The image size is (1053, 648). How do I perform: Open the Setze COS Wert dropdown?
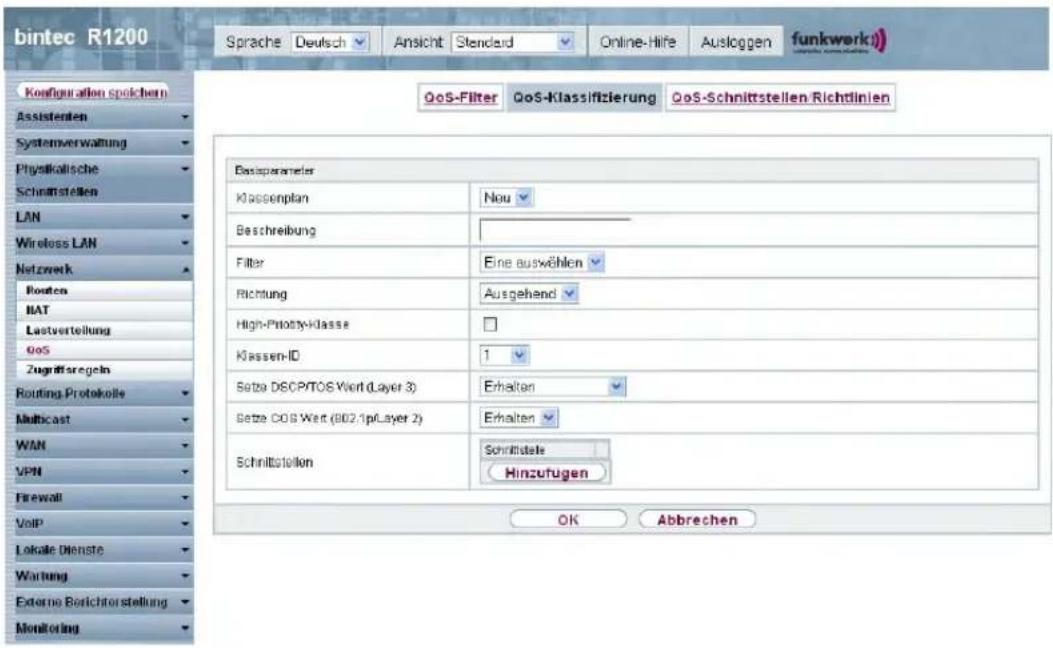(x=518, y=418)
